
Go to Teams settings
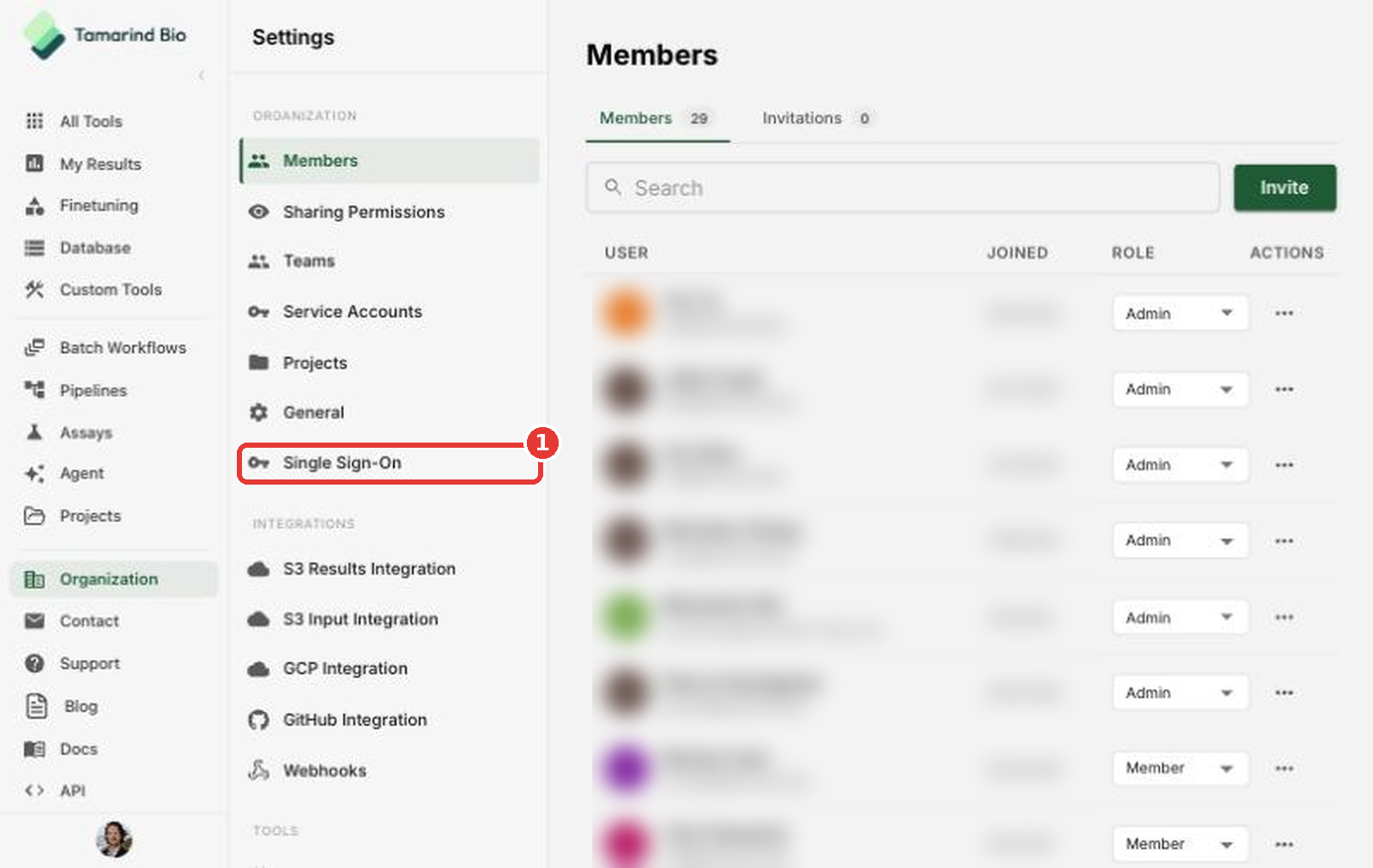390,261
